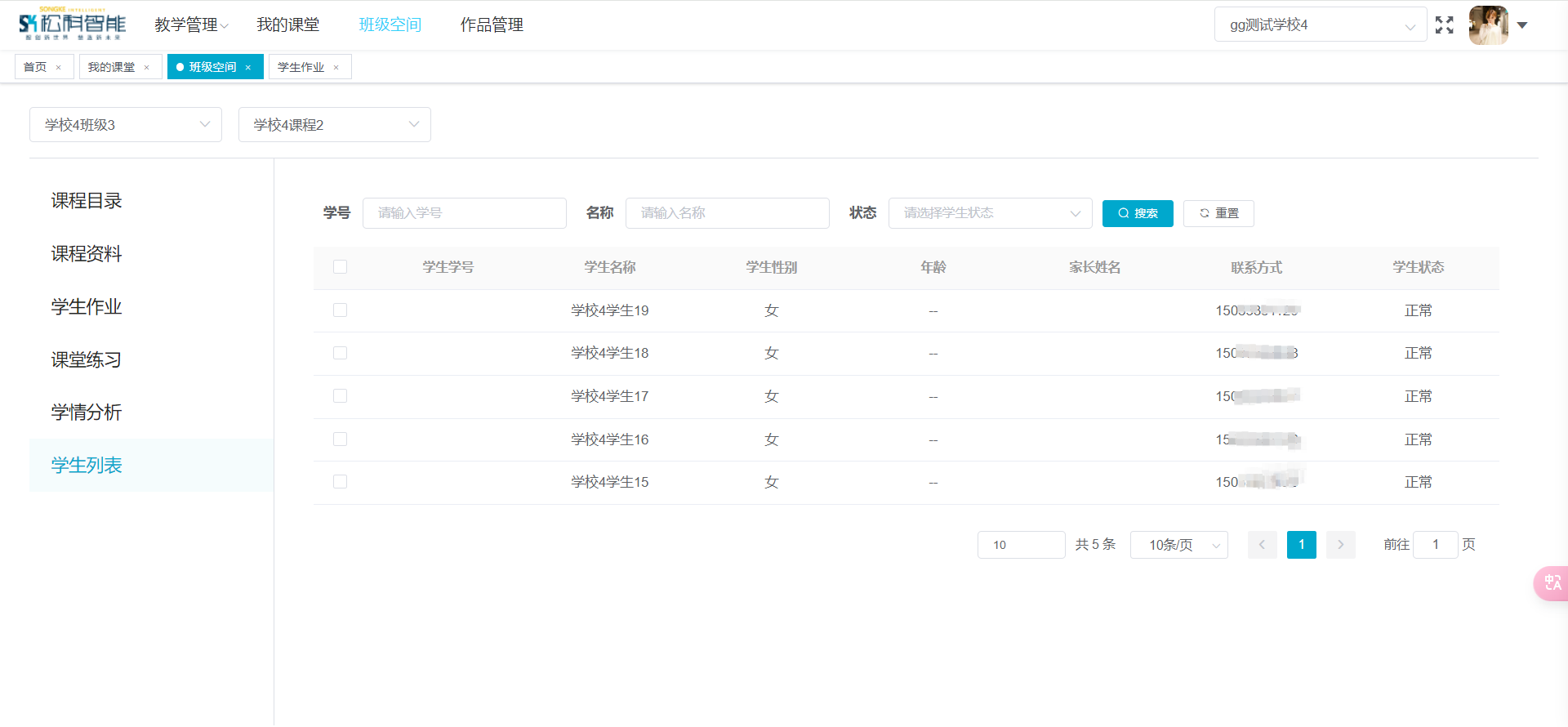Check the select-all header checkbox

click(x=341, y=267)
